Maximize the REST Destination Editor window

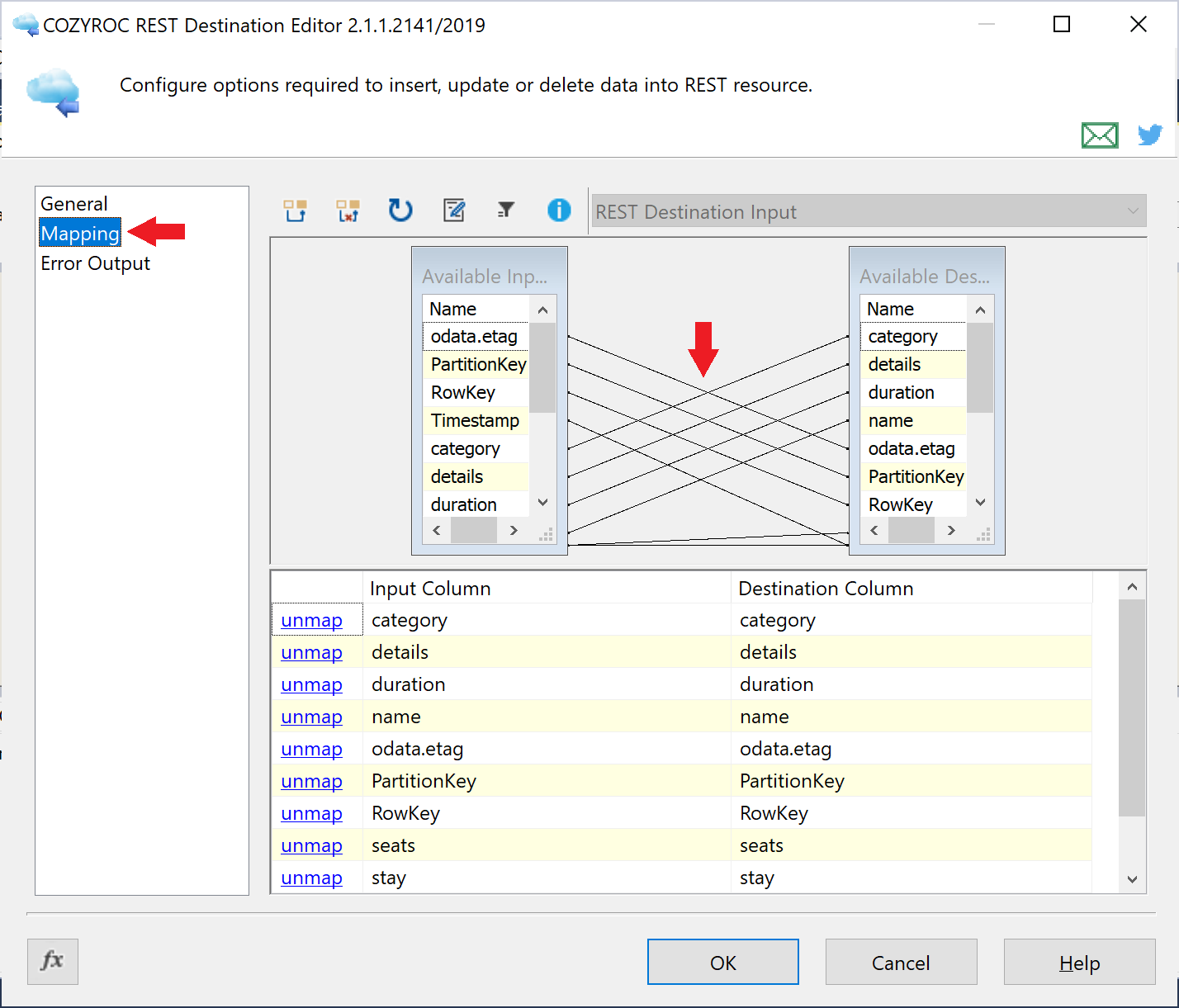coord(1062,25)
